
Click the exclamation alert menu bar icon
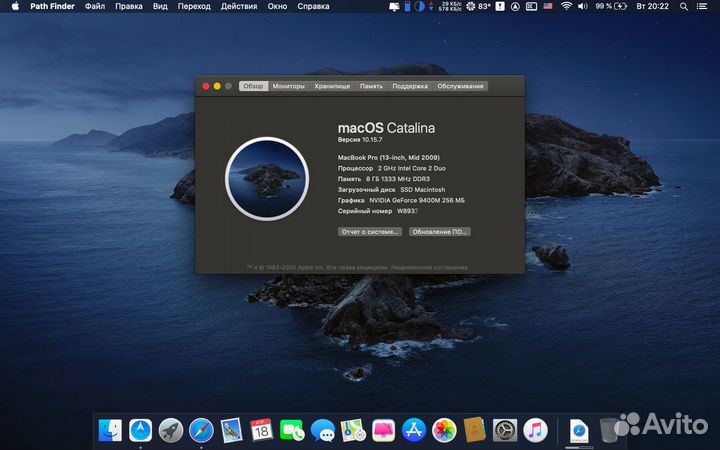pyautogui.click(x=500, y=6)
